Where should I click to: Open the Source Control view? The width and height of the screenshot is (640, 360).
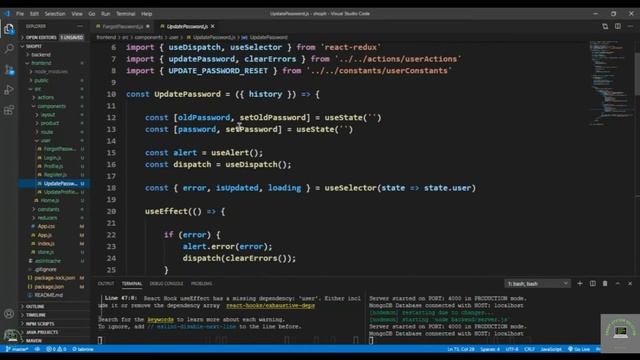click(x=9, y=69)
